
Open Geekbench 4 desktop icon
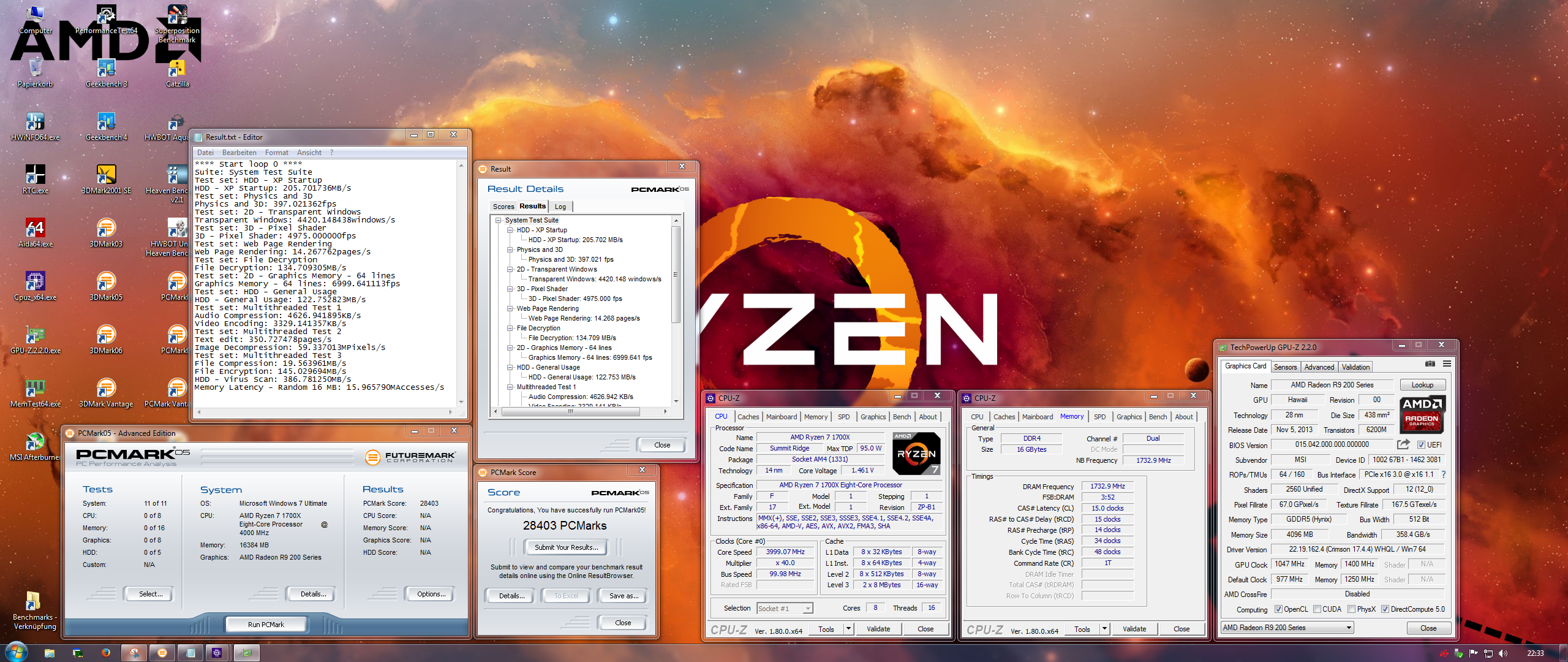coord(106,127)
